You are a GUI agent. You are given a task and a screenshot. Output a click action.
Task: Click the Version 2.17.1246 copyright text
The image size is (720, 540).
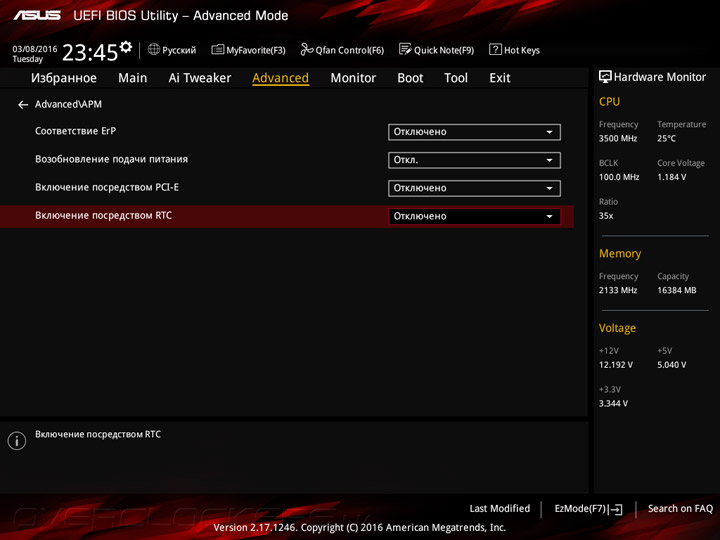click(x=360, y=528)
